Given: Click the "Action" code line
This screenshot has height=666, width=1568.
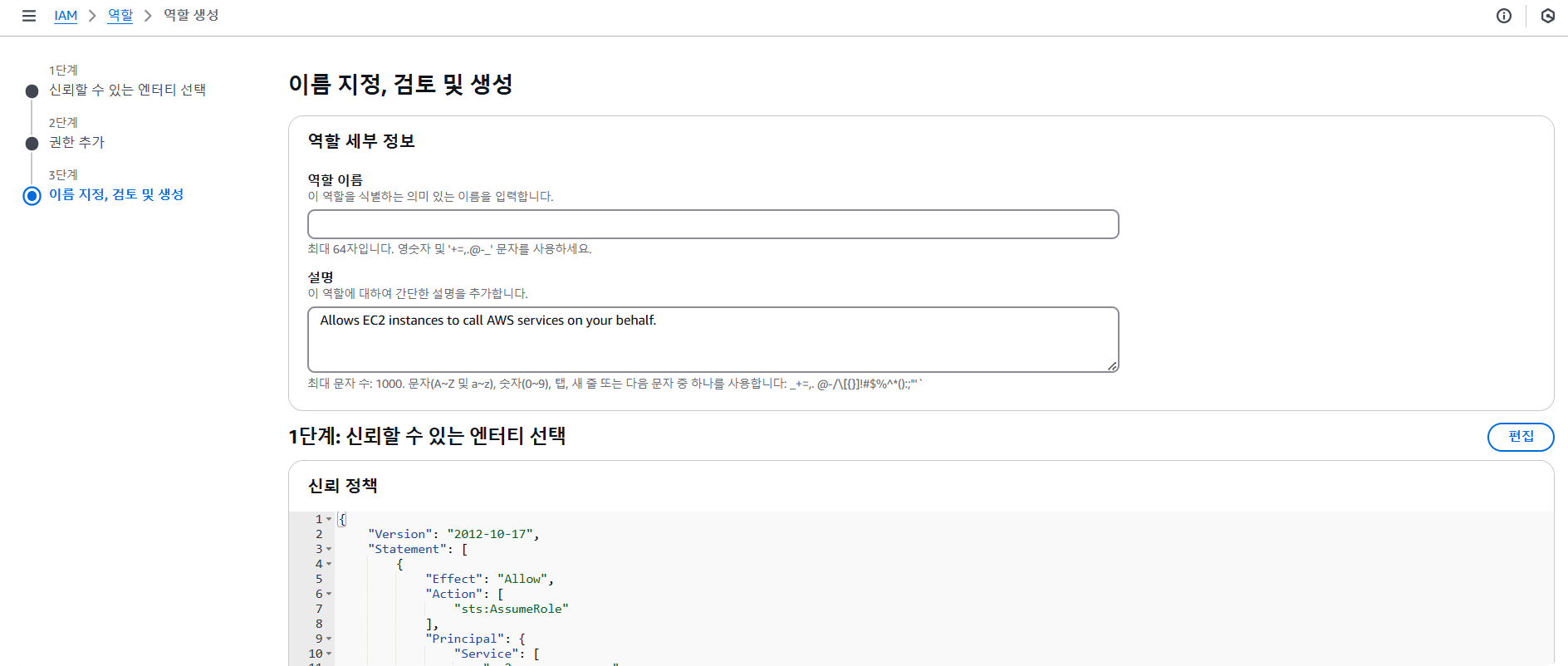Looking at the screenshot, I should pos(464,594).
